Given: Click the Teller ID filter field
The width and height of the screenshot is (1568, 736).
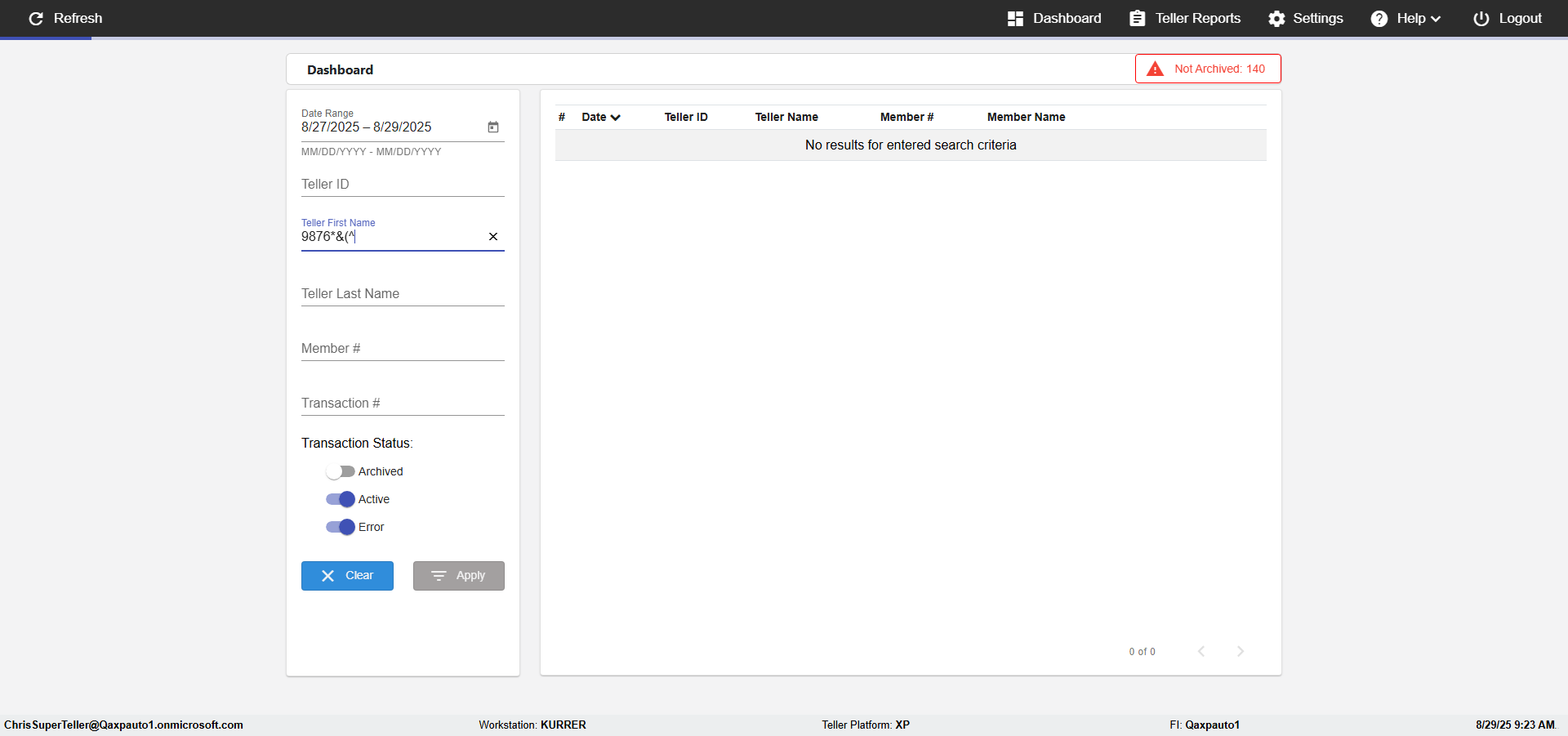Looking at the screenshot, I should [403, 184].
